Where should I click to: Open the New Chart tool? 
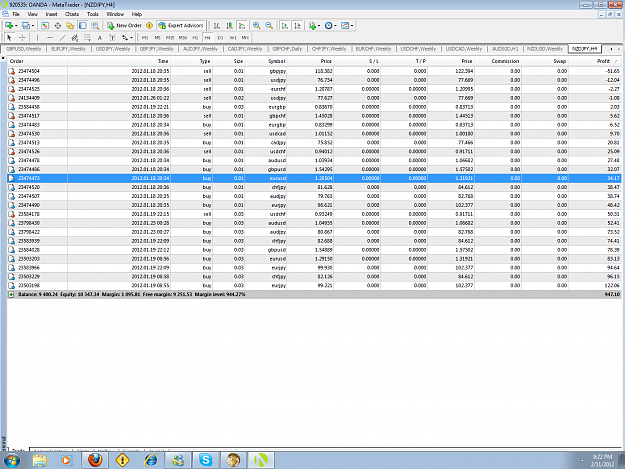point(8,26)
